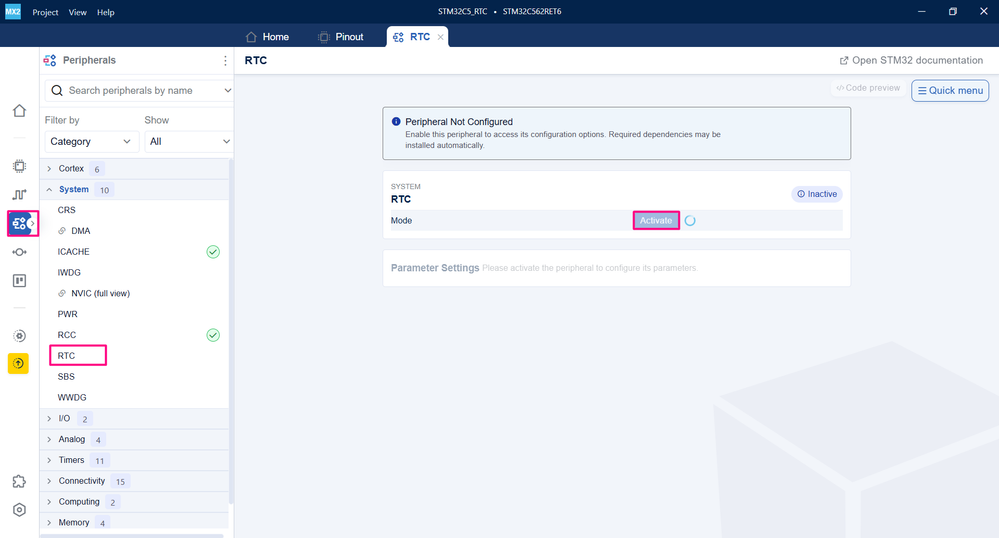Open the hexagon settings icon at sidebar bottom
The image size is (999, 538).
[19, 510]
